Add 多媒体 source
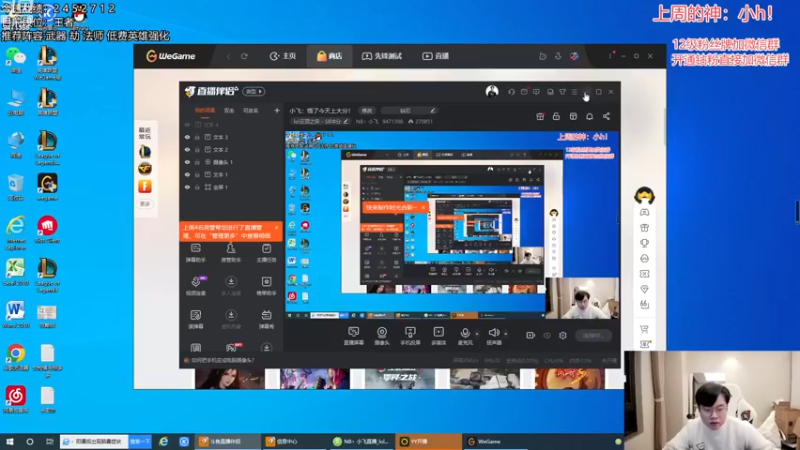800x450 pixels. (x=438, y=336)
